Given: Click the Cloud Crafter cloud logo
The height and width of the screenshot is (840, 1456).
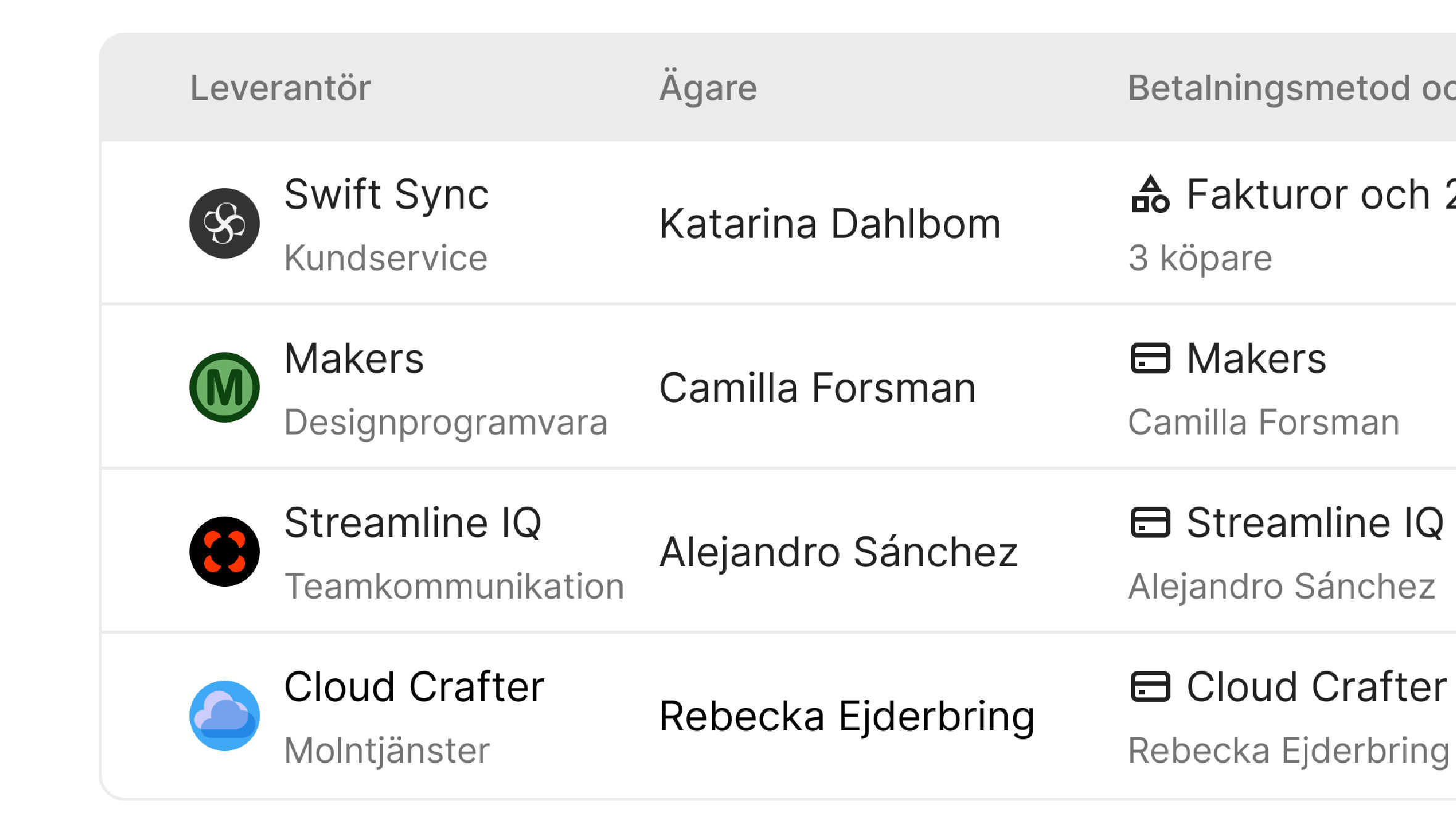Looking at the screenshot, I should click(225, 716).
